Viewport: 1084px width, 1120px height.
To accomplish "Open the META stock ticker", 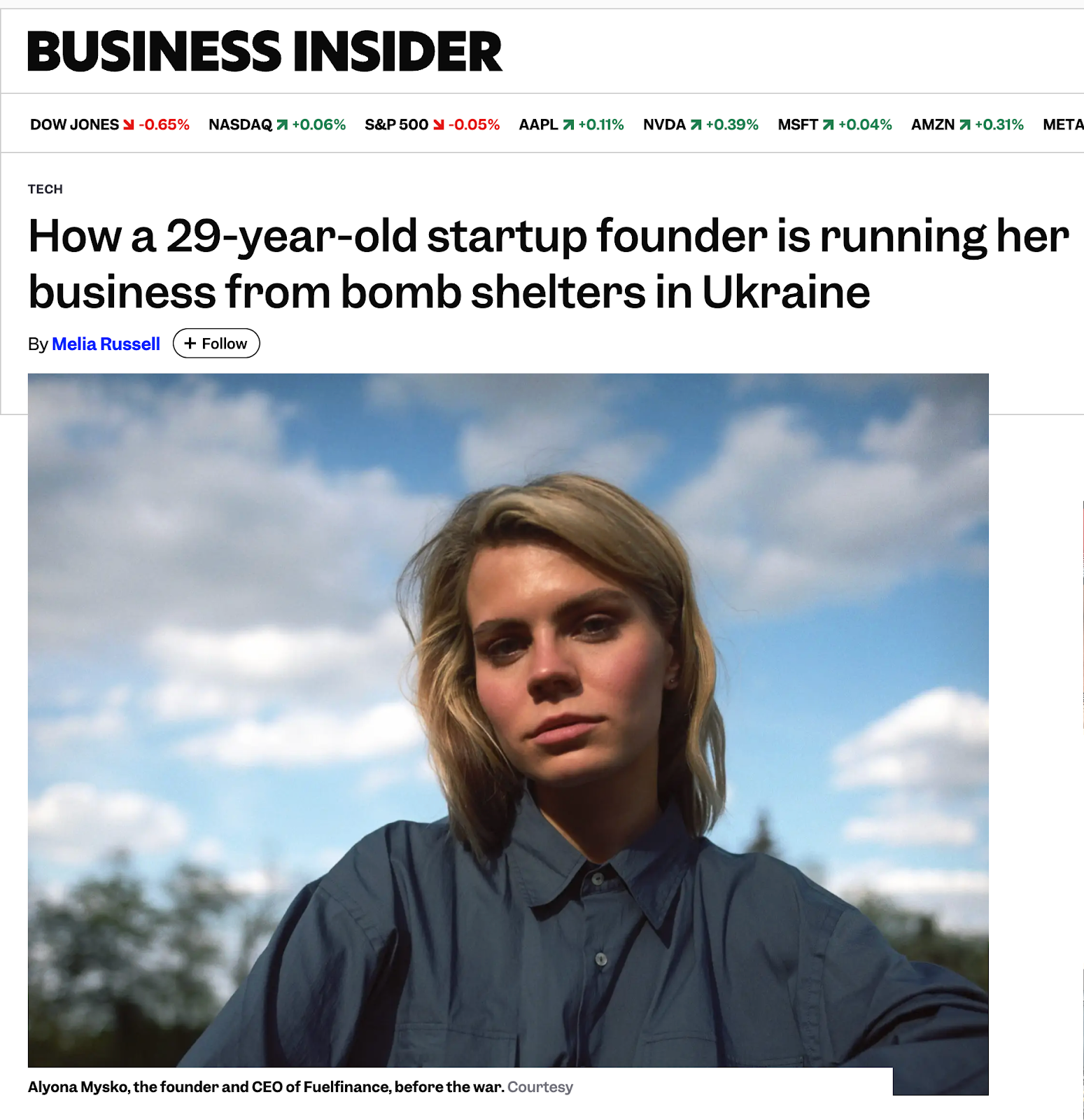I will (1062, 125).
